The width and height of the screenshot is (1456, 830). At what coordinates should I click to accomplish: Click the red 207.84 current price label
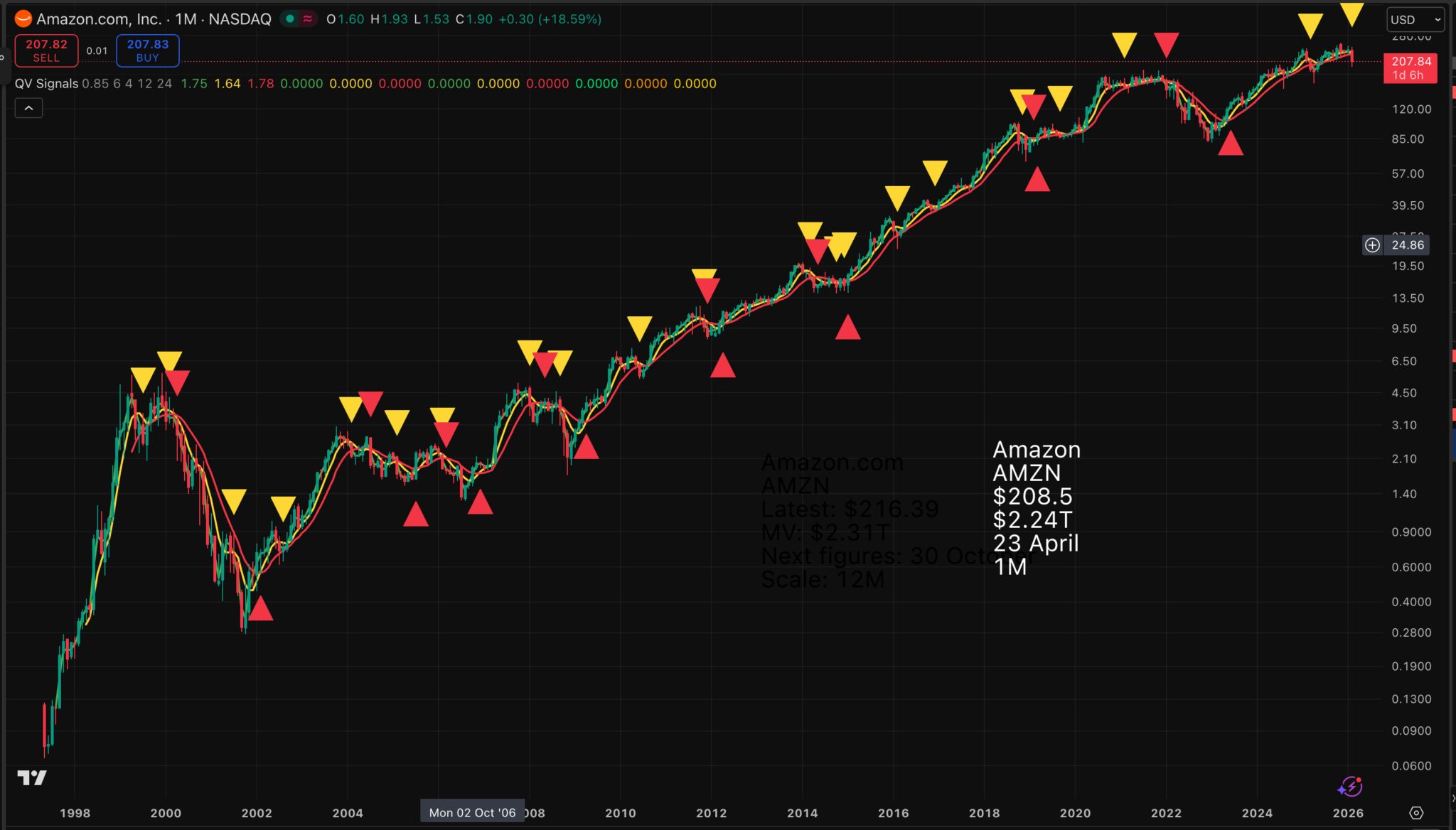click(1410, 68)
